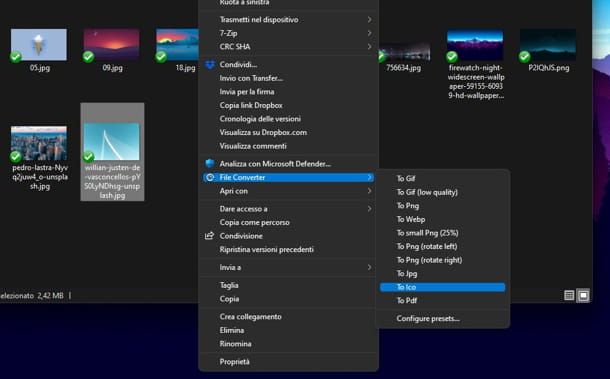
Task: Click the Microsoft Defender shield icon
Action: click(210, 164)
